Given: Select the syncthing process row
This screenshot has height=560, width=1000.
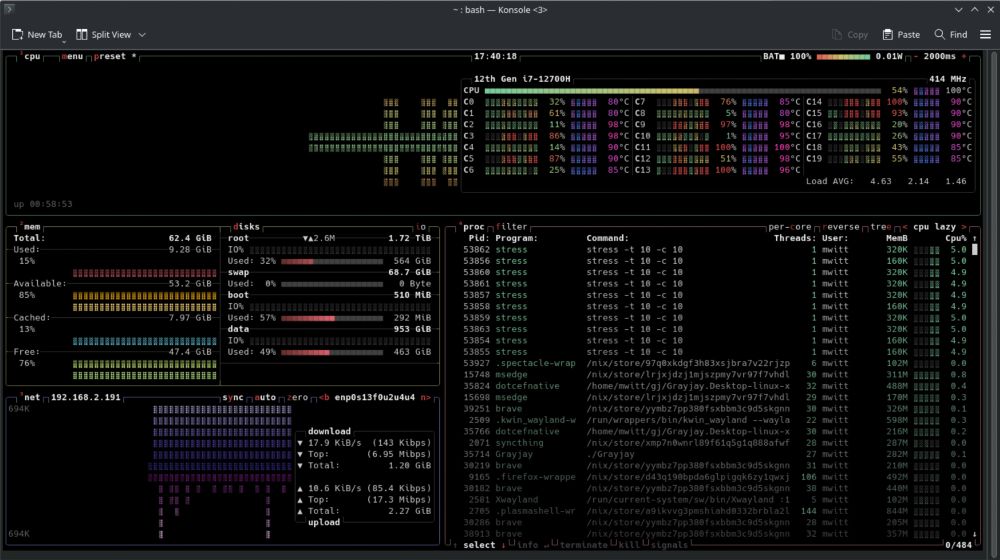Looking at the screenshot, I should point(715,443).
